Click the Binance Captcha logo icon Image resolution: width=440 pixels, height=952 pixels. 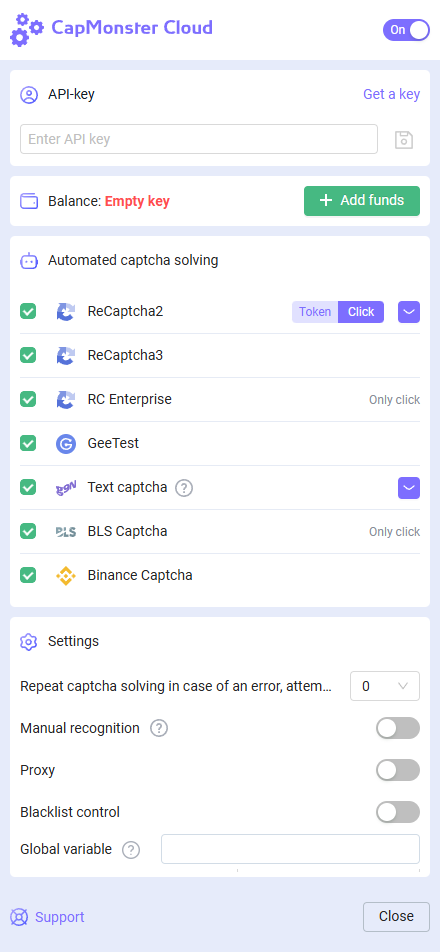(66, 576)
